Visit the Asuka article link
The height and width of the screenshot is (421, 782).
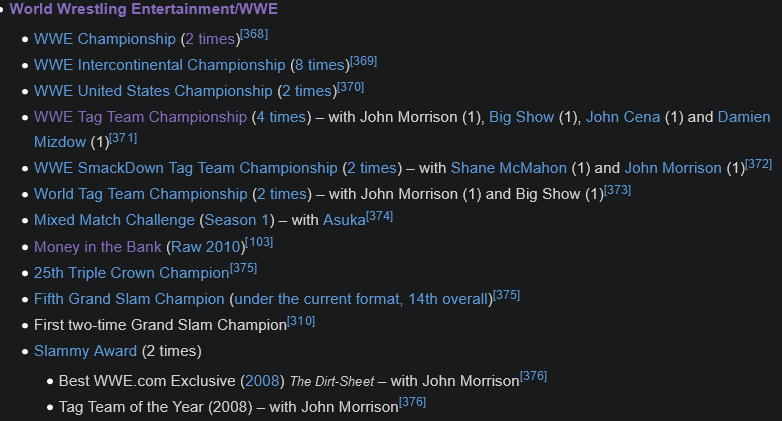tap(344, 220)
